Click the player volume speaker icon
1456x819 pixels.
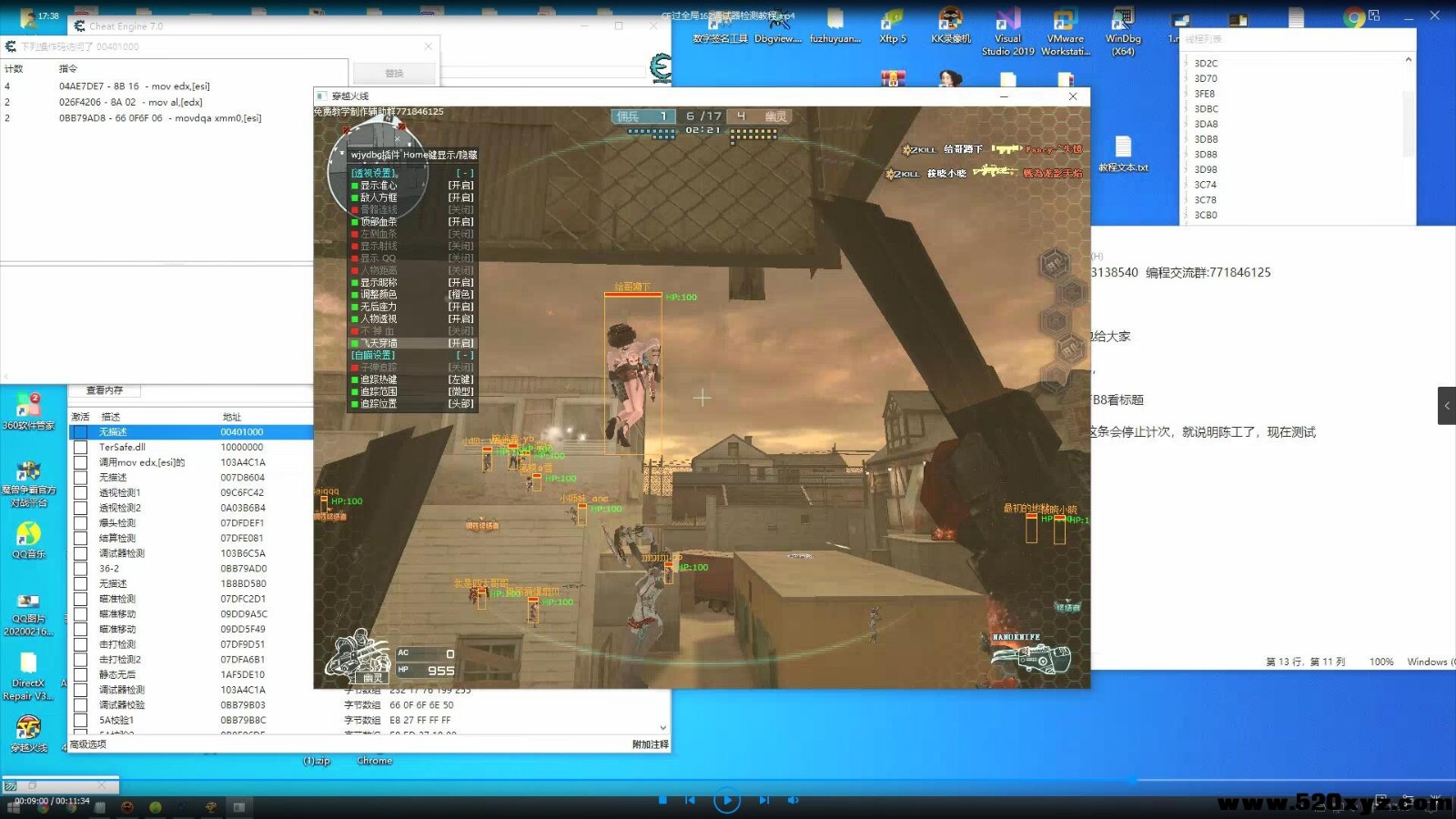pos(793,800)
